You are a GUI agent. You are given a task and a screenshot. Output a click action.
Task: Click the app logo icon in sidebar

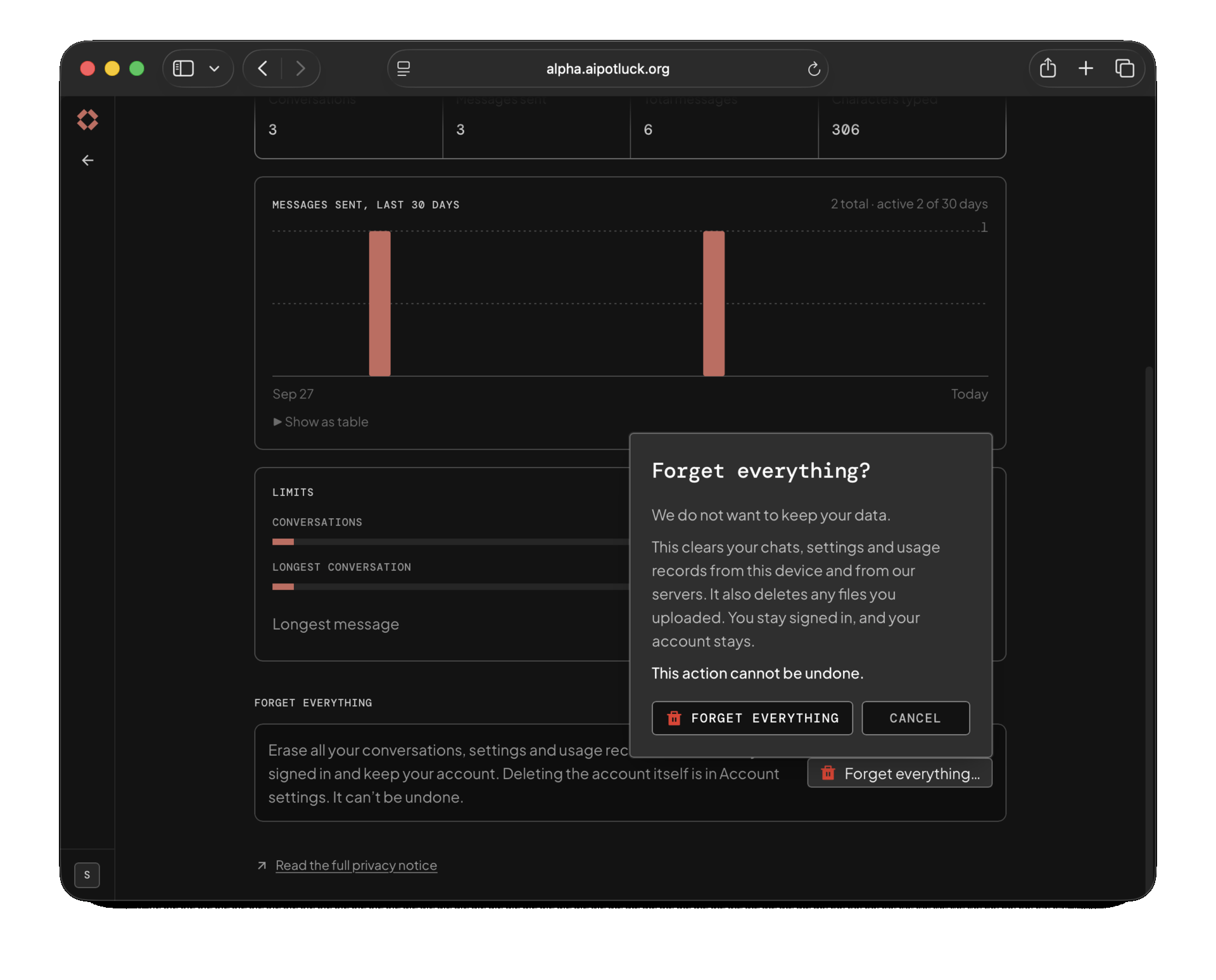pyautogui.click(x=87, y=120)
